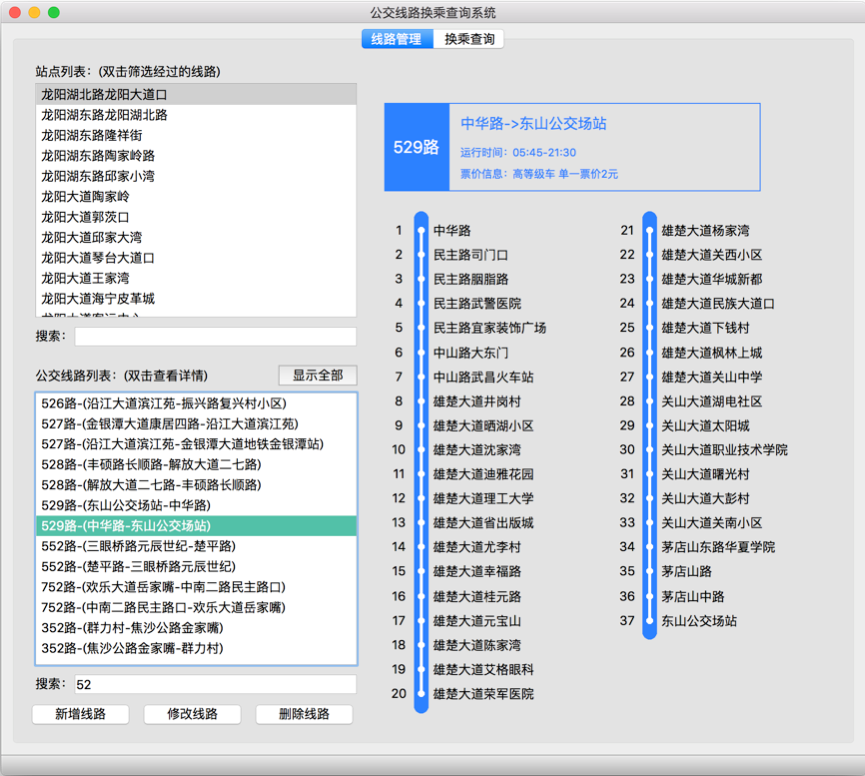
Task: Select route 528路 解放大道二七路-丰硕路长顺路
Action: pyautogui.click(x=196, y=485)
